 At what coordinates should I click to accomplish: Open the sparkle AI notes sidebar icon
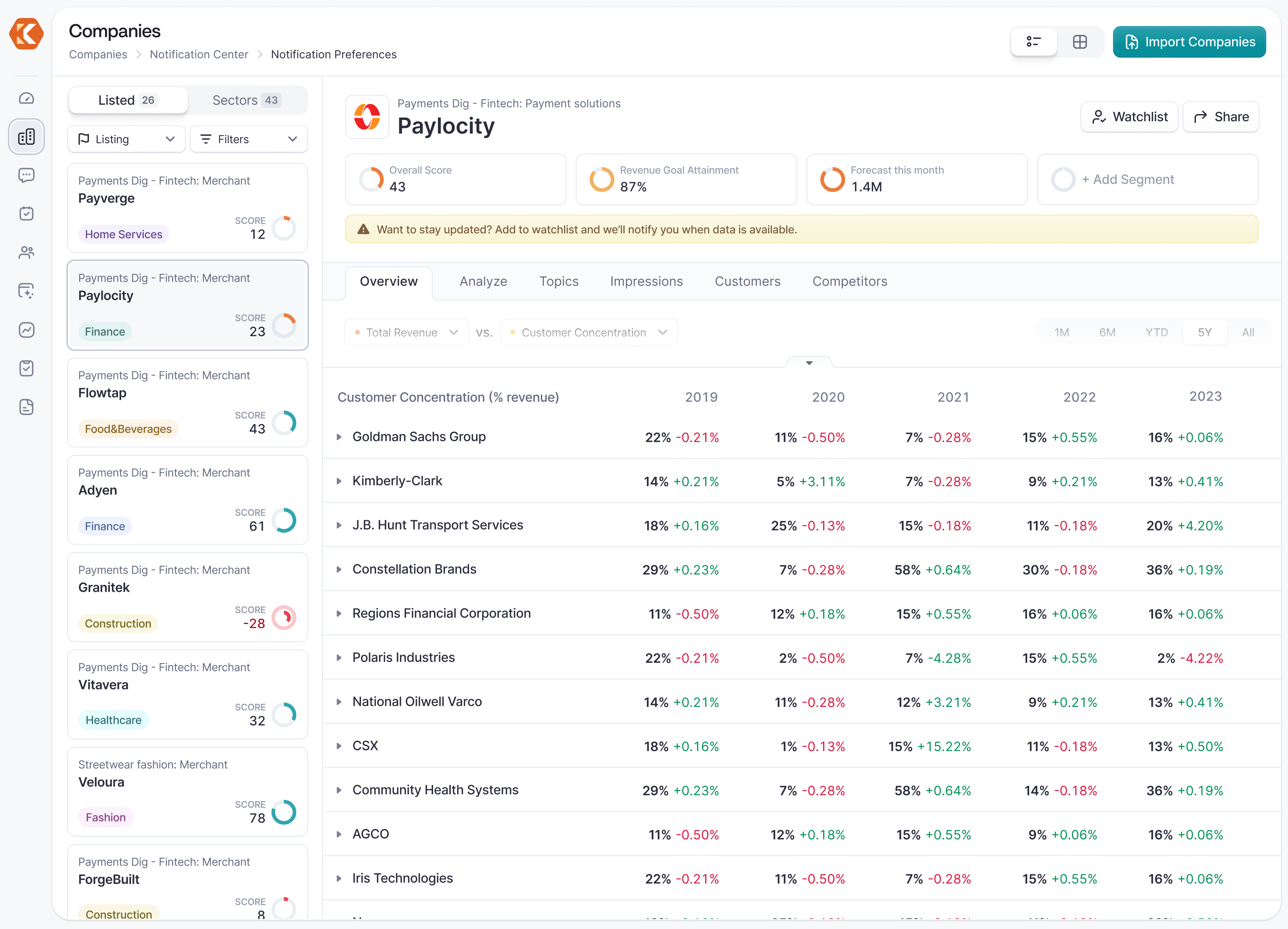(26, 291)
